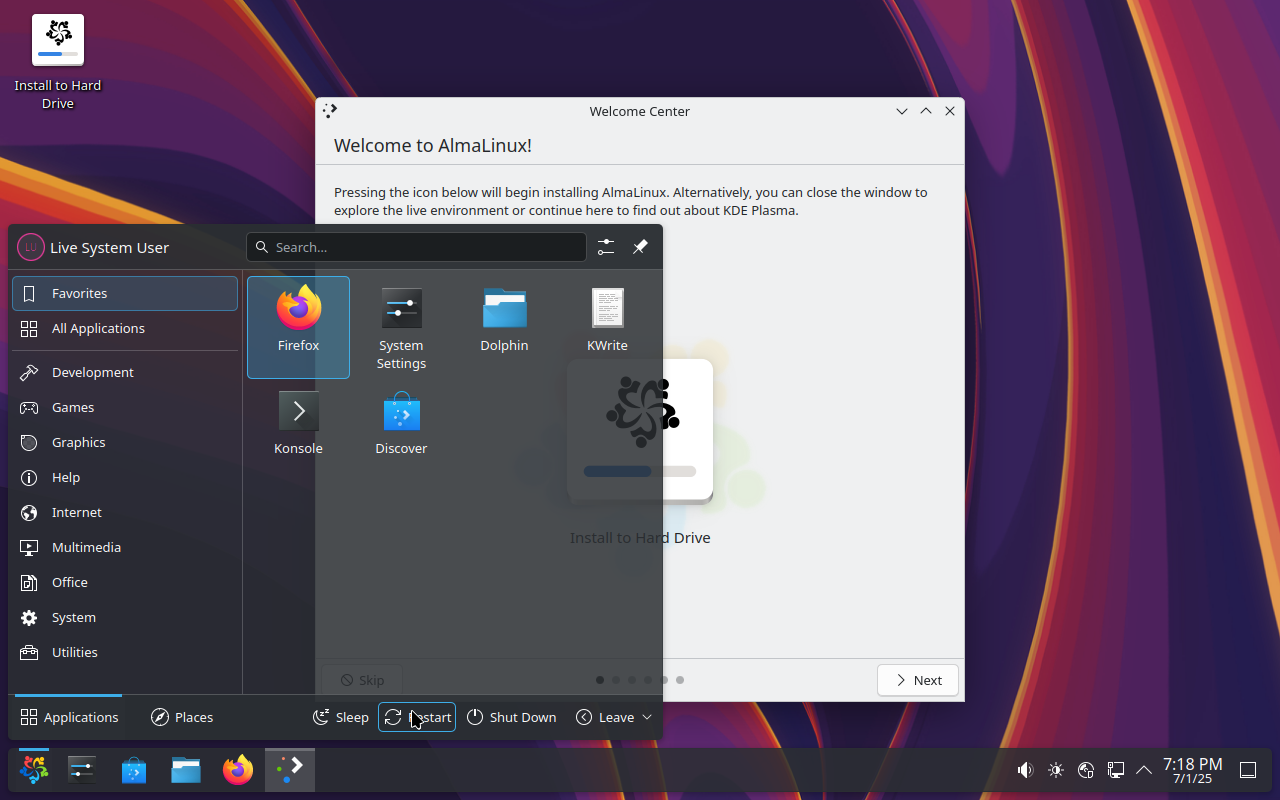Image resolution: width=1280 pixels, height=800 pixels.
Task: Select Favorites category in launcher
Action: pos(125,293)
